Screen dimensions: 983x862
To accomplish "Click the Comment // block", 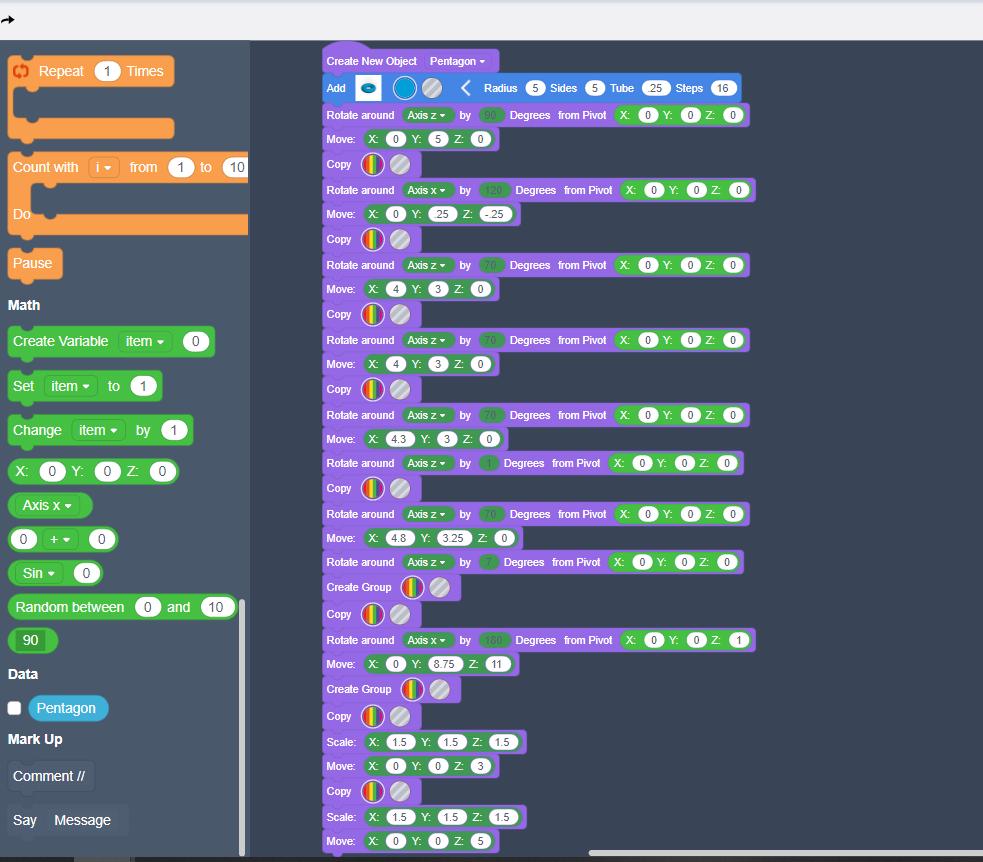I will (x=50, y=776).
